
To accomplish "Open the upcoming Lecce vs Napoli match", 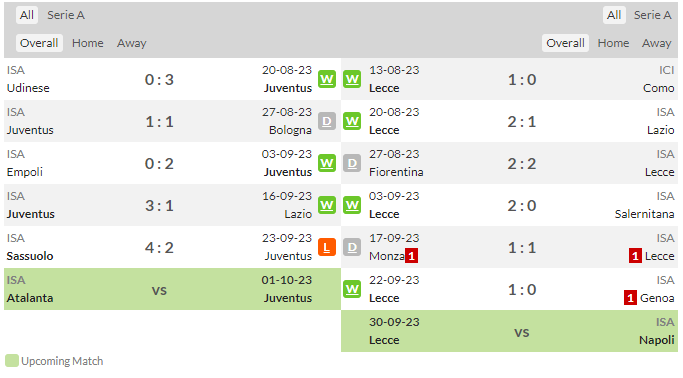I will pyautogui.click(x=509, y=331).
